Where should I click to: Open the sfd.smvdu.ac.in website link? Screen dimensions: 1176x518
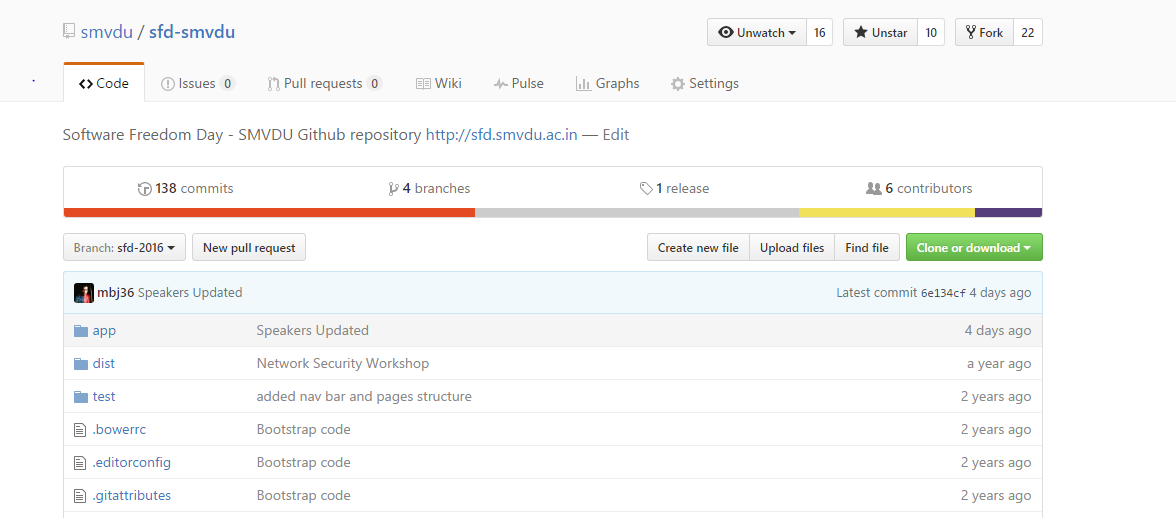click(502, 135)
